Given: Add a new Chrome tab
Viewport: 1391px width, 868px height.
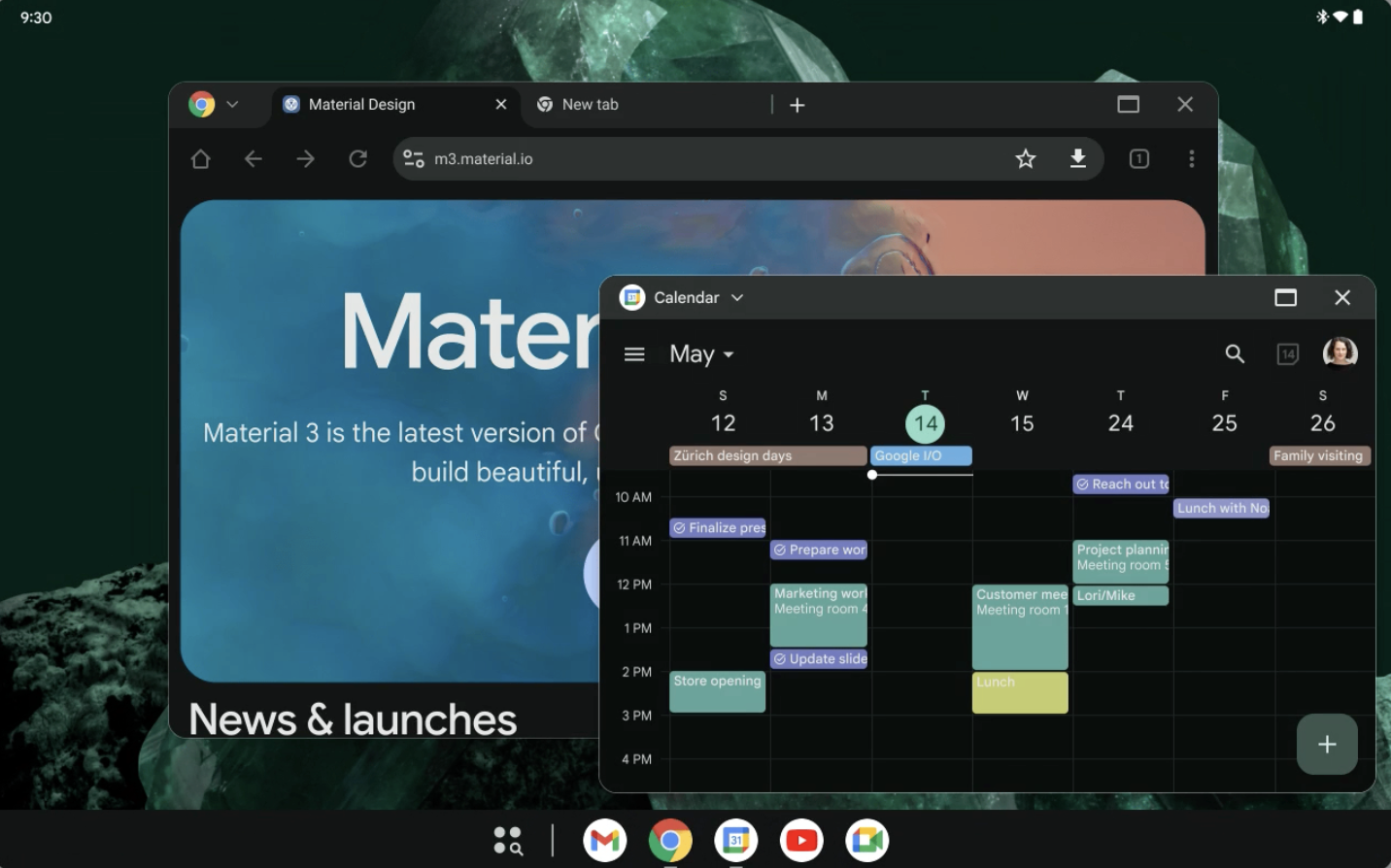Looking at the screenshot, I should (797, 105).
